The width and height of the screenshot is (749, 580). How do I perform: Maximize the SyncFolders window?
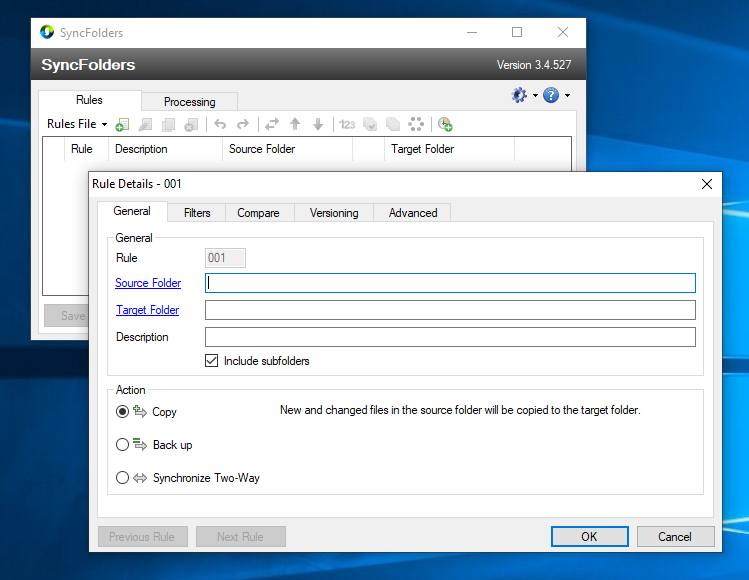point(517,32)
